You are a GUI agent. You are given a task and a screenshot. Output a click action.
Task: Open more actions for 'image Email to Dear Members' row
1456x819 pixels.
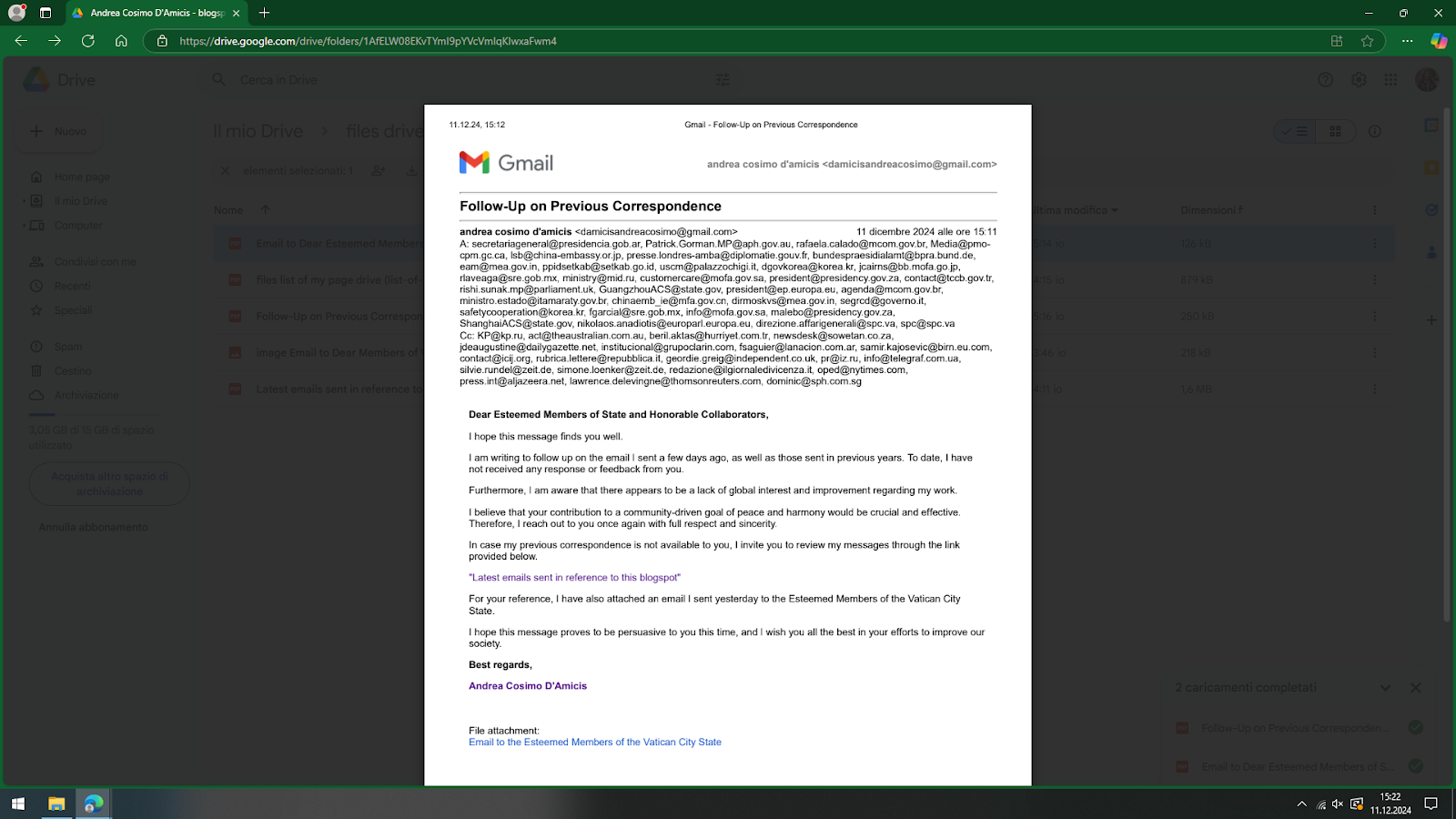tap(1375, 352)
